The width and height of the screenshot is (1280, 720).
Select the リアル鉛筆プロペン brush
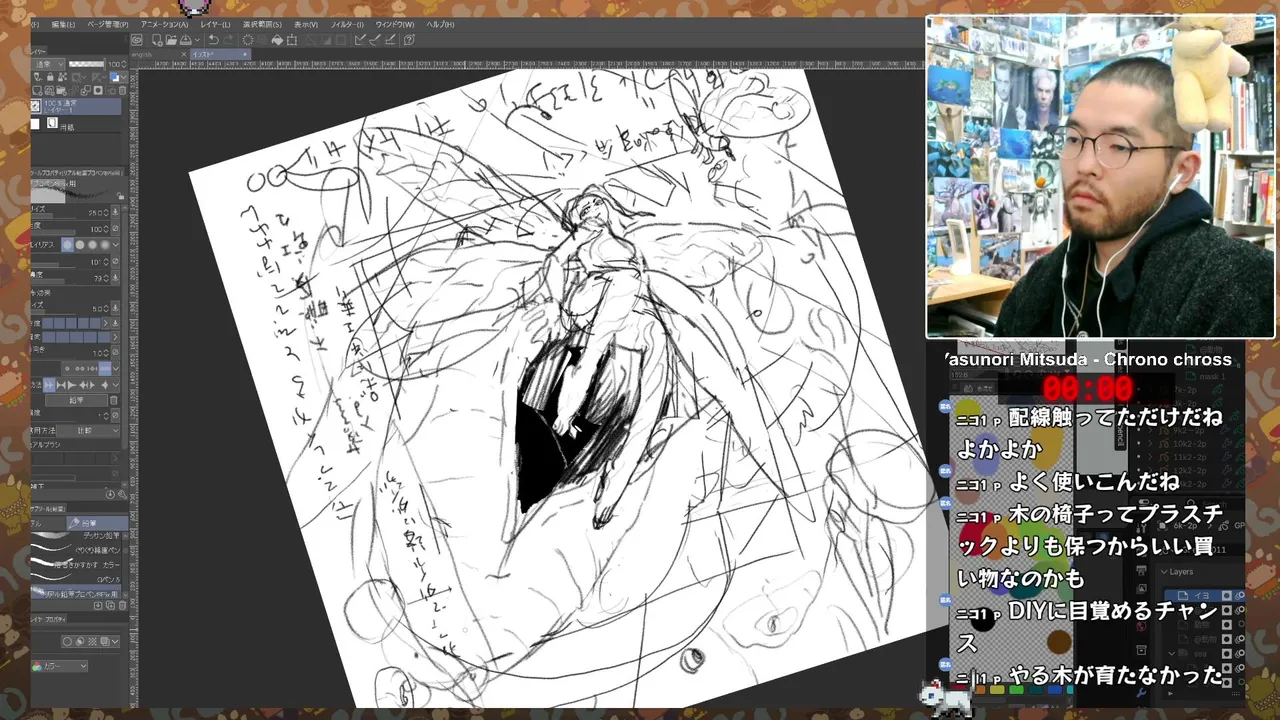tap(75, 594)
